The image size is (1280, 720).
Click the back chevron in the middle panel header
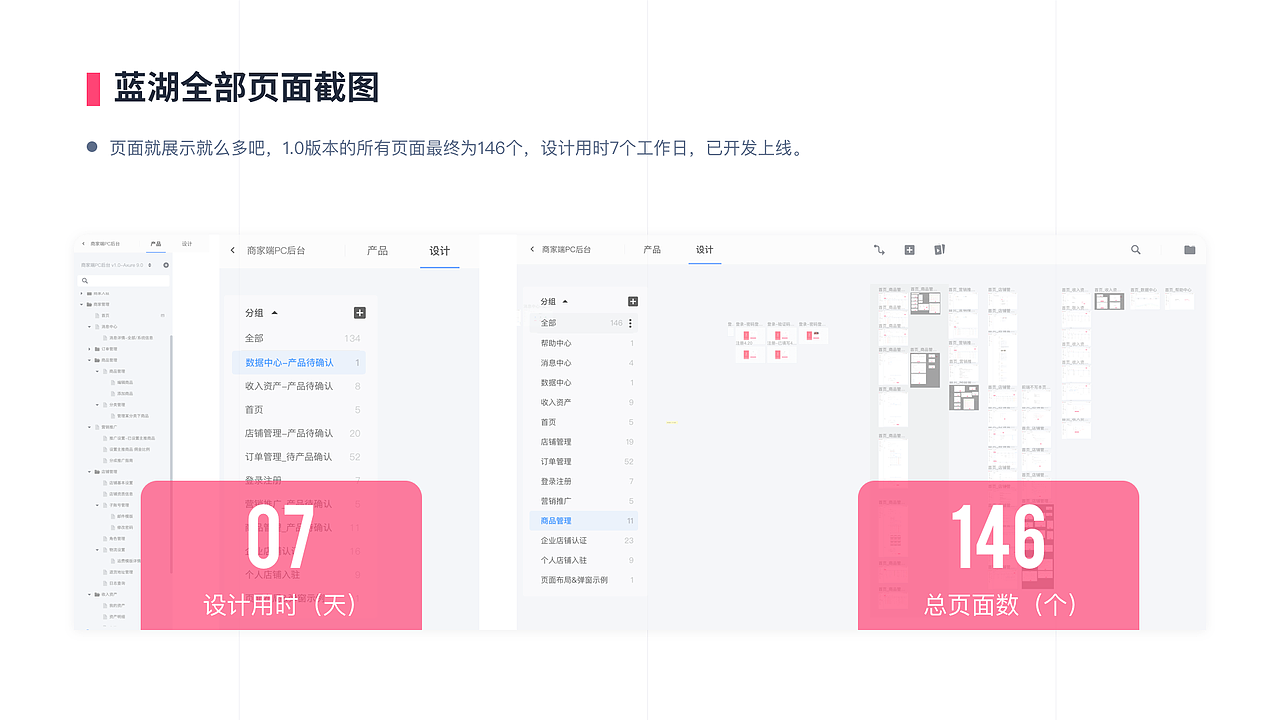click(232, 250)
